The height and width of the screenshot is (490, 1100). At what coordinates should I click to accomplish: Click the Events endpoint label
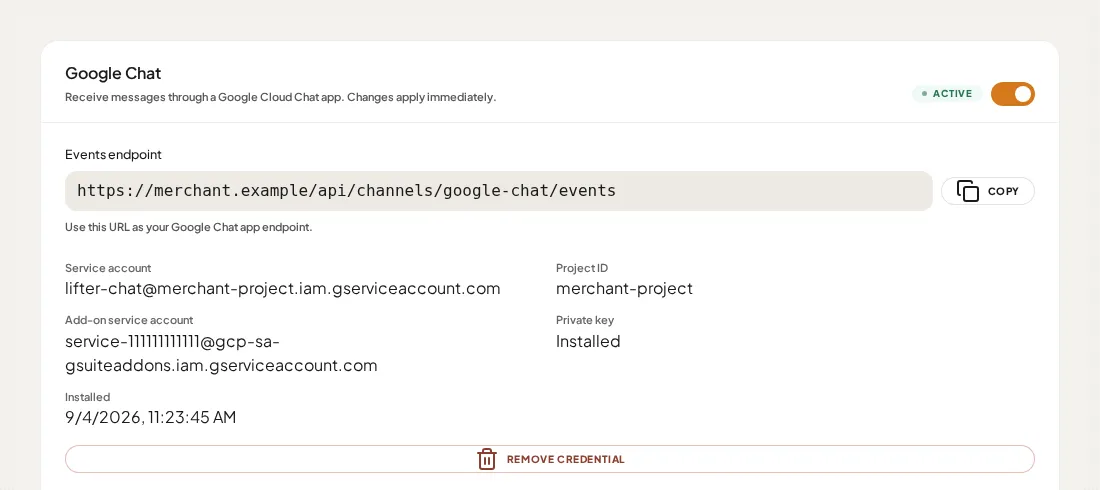point(114,154)
